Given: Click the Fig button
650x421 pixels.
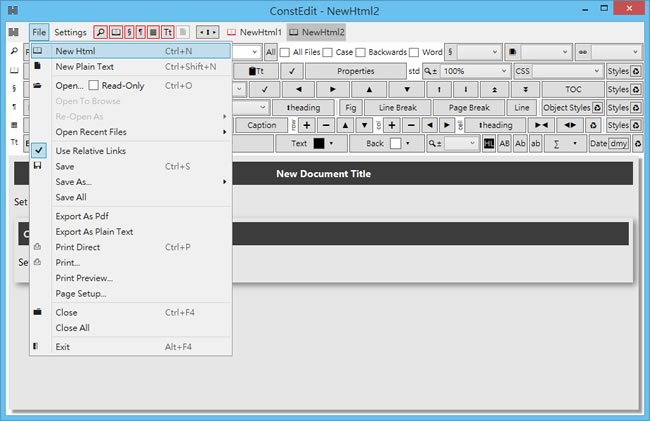Looking at the screenshot, I should point(350,108).
